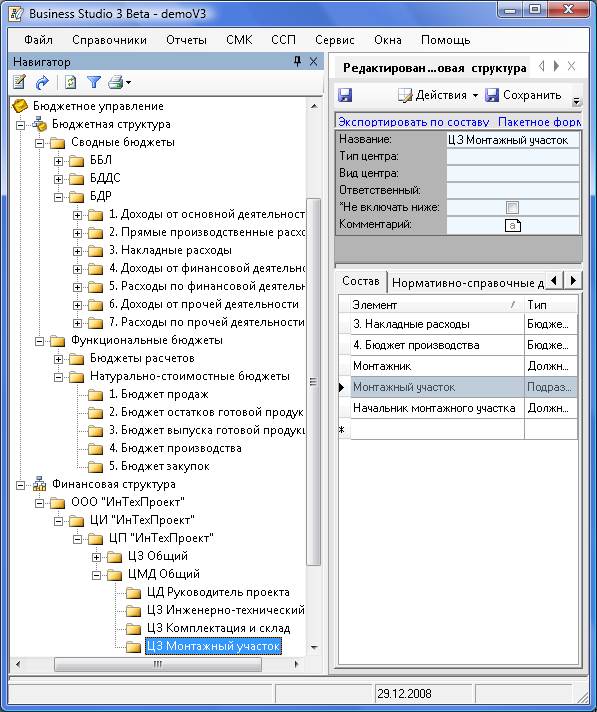
Task: Expand the Бюджеты расчетов folder
Action: pos(58,359)
